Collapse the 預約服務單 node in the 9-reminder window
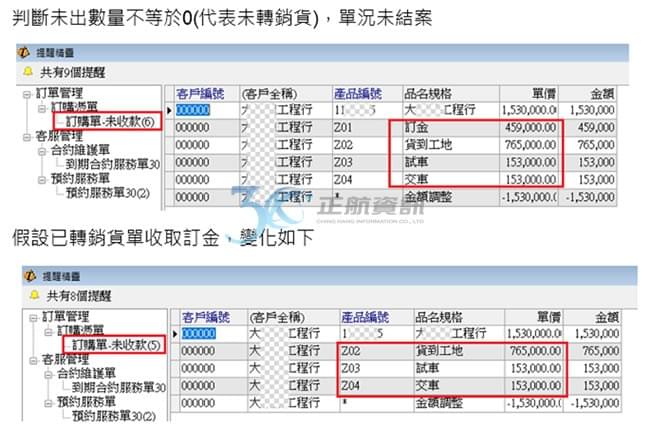This screenshot has width=650, height=430. pos(42,180)
